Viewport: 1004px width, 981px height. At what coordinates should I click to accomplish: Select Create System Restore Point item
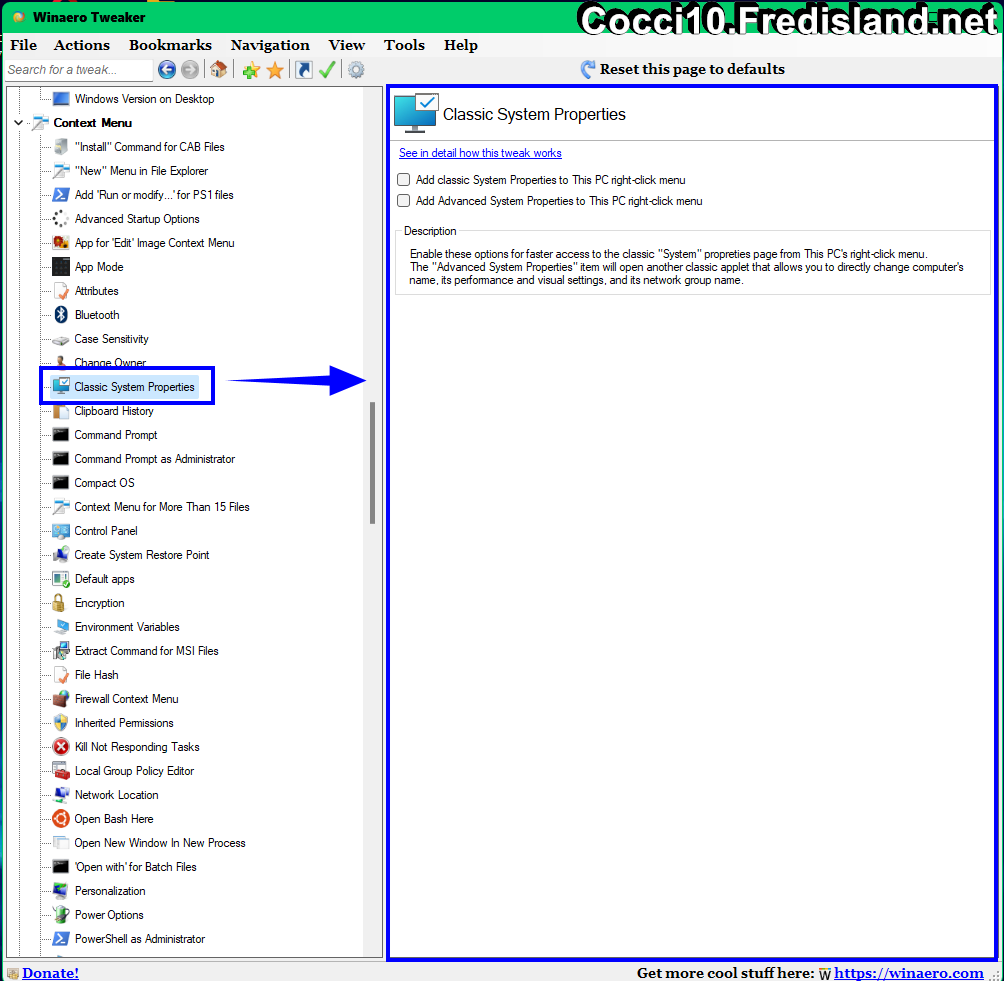(x=142, y=555)
